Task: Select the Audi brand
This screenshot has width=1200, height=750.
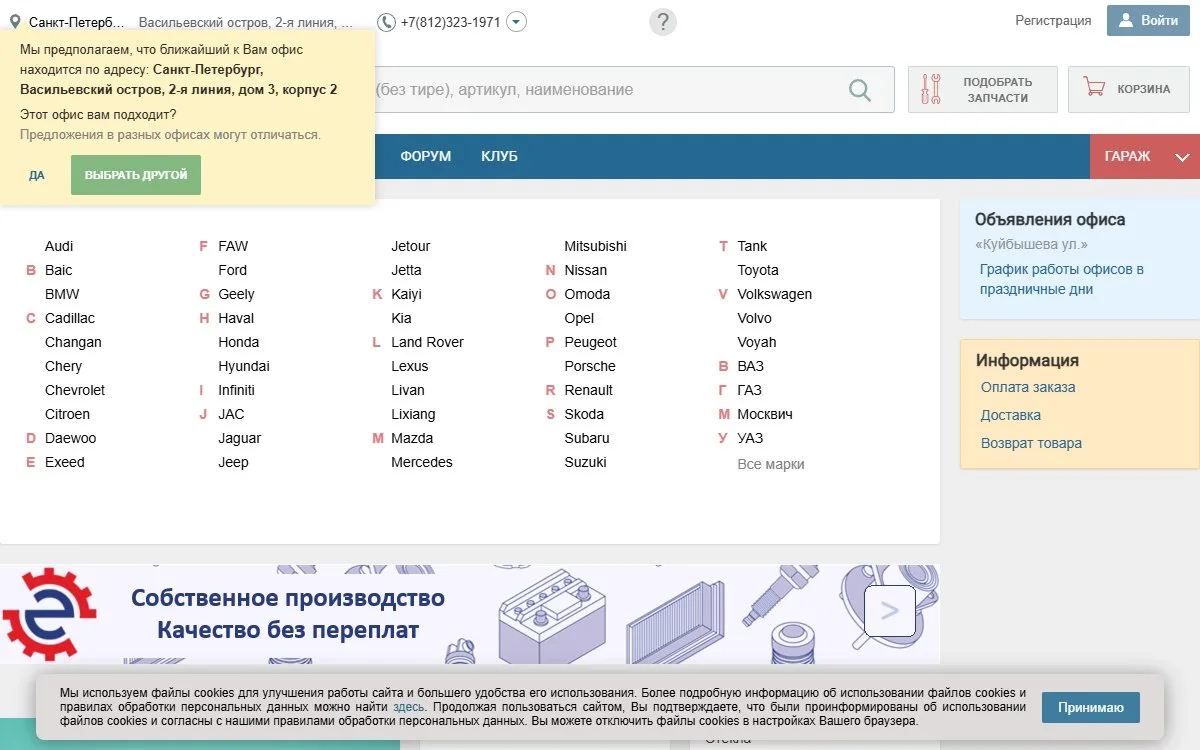Action: tap(59, 246)
